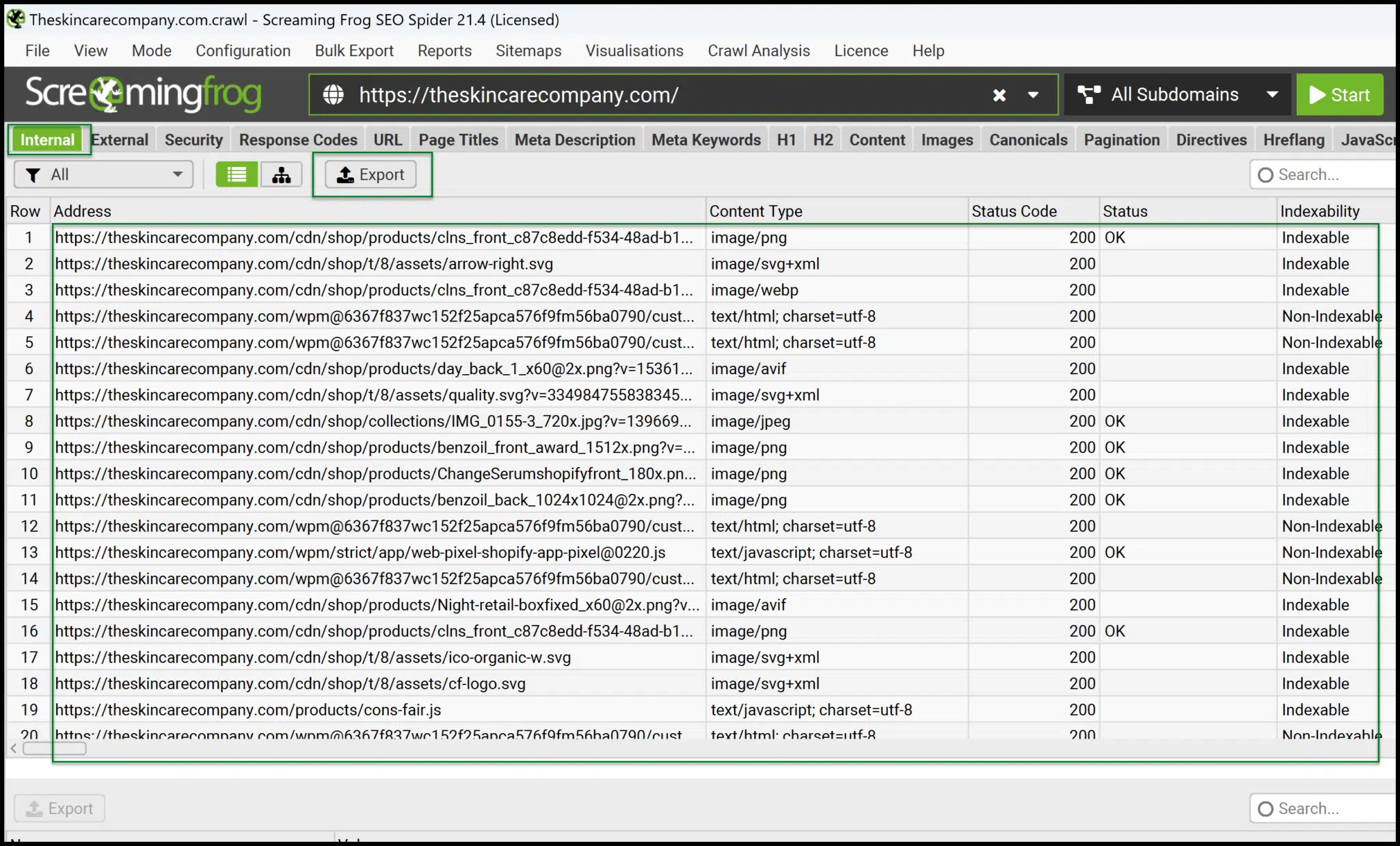
Task: Sort by the Address column header
Action: click(x=378, y=211)
